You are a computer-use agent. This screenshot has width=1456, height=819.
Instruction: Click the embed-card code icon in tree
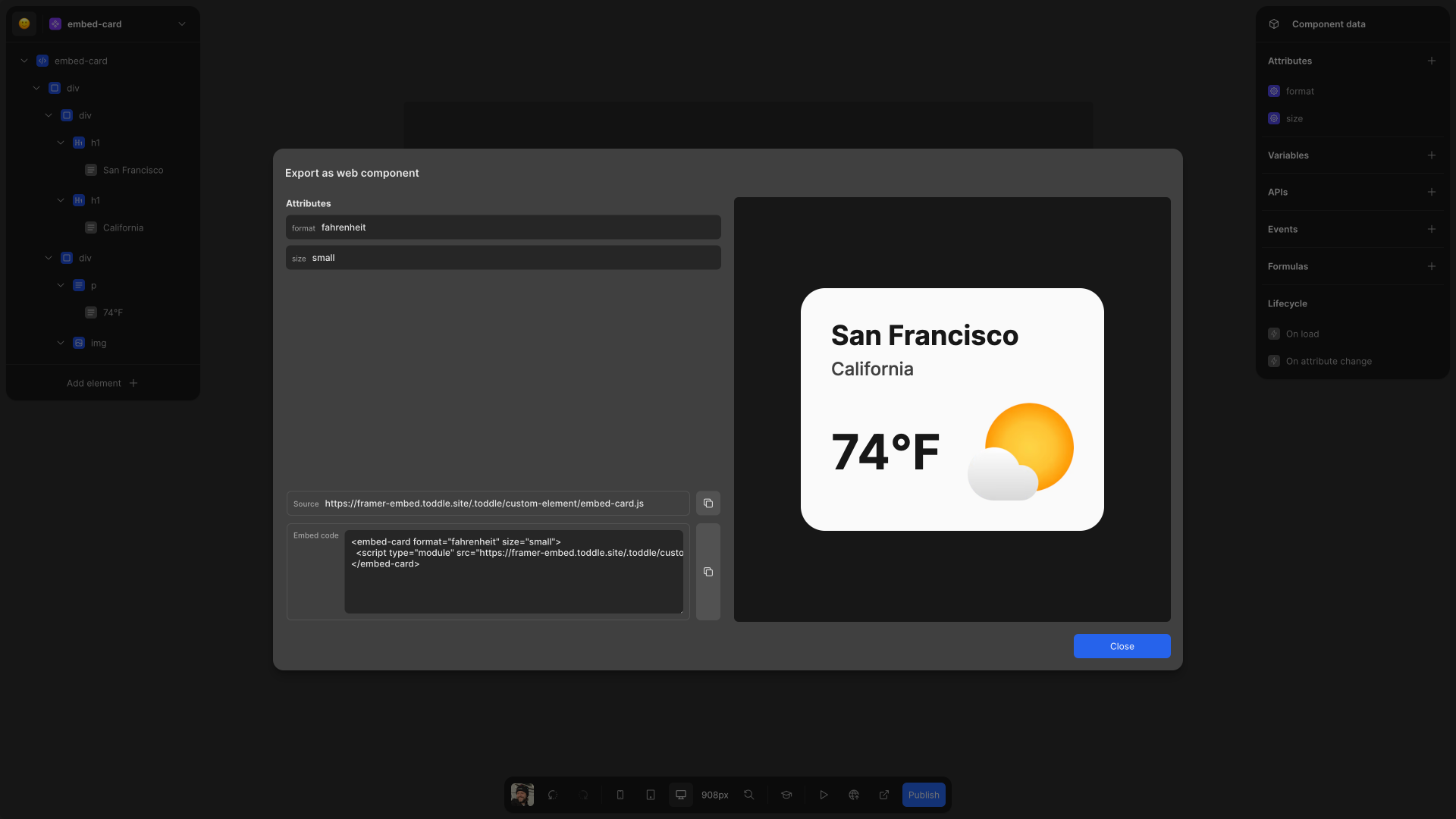[x=42, y=61]
